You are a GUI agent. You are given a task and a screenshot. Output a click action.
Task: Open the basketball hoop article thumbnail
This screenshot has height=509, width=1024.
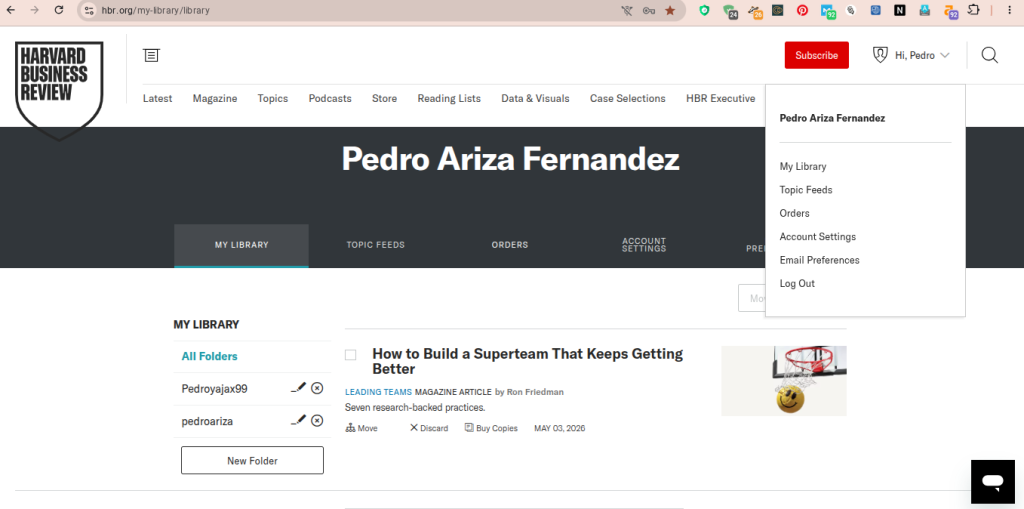pyautogui.click(x=784, y=381)
